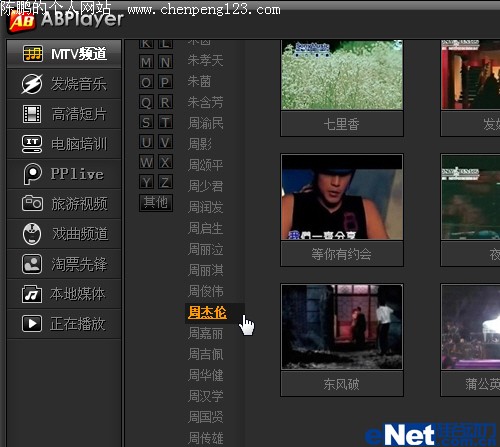Filter artists by letter Y
Image resolution: width=500 pixels, height=447 pixels.
[146, 182]
